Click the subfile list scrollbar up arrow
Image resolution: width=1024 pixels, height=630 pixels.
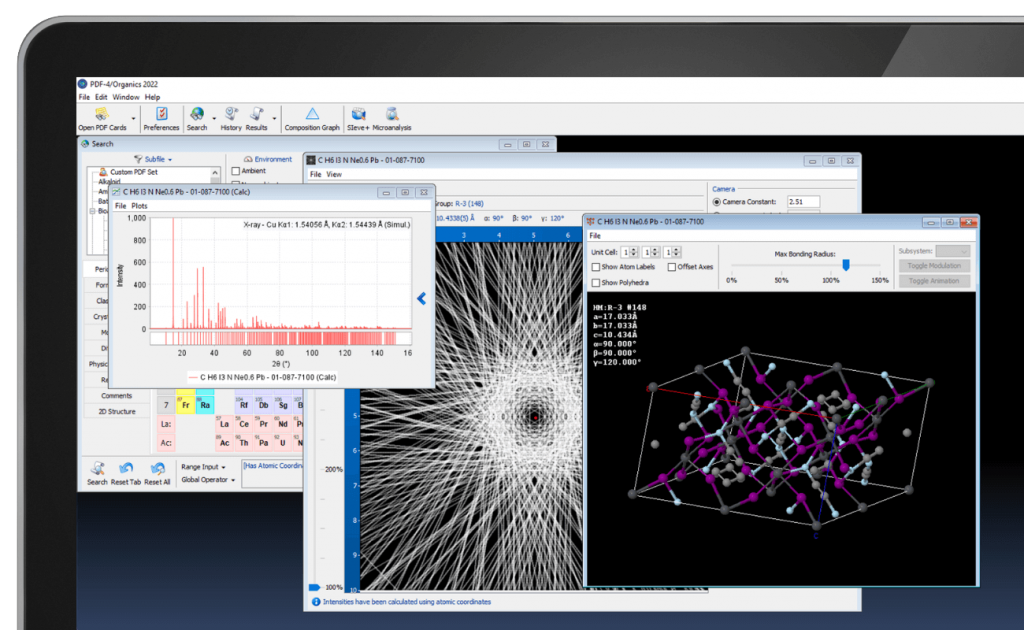215,173
